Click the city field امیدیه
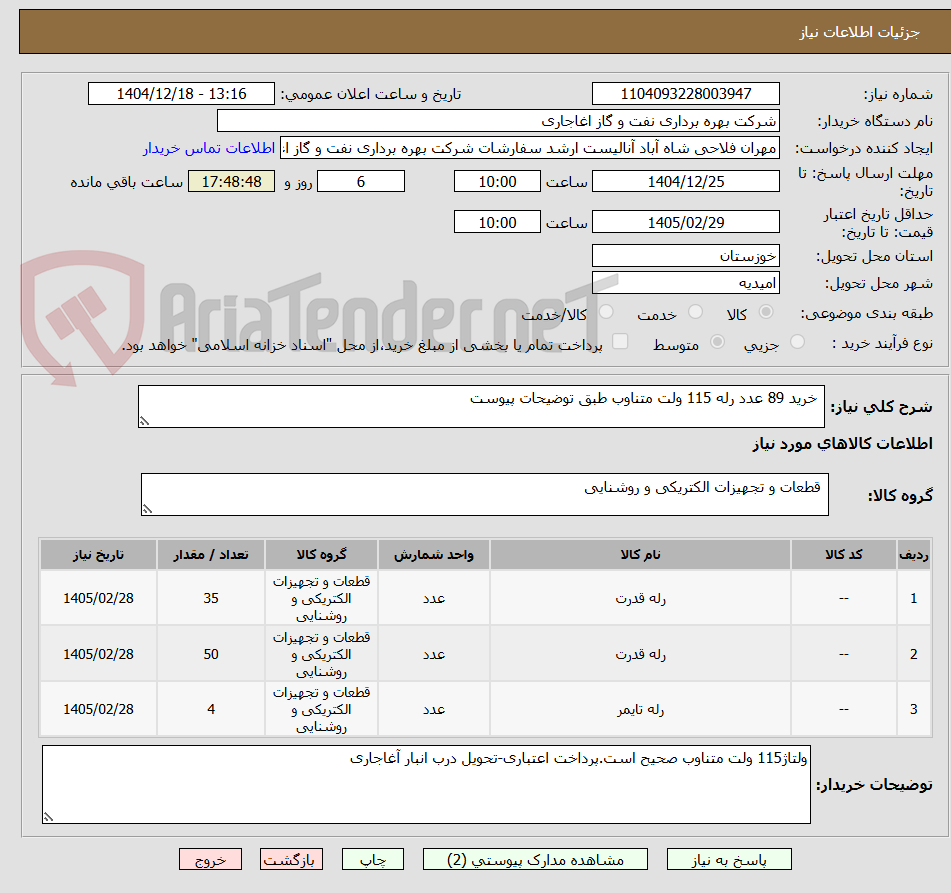 [x=685, y=283]
